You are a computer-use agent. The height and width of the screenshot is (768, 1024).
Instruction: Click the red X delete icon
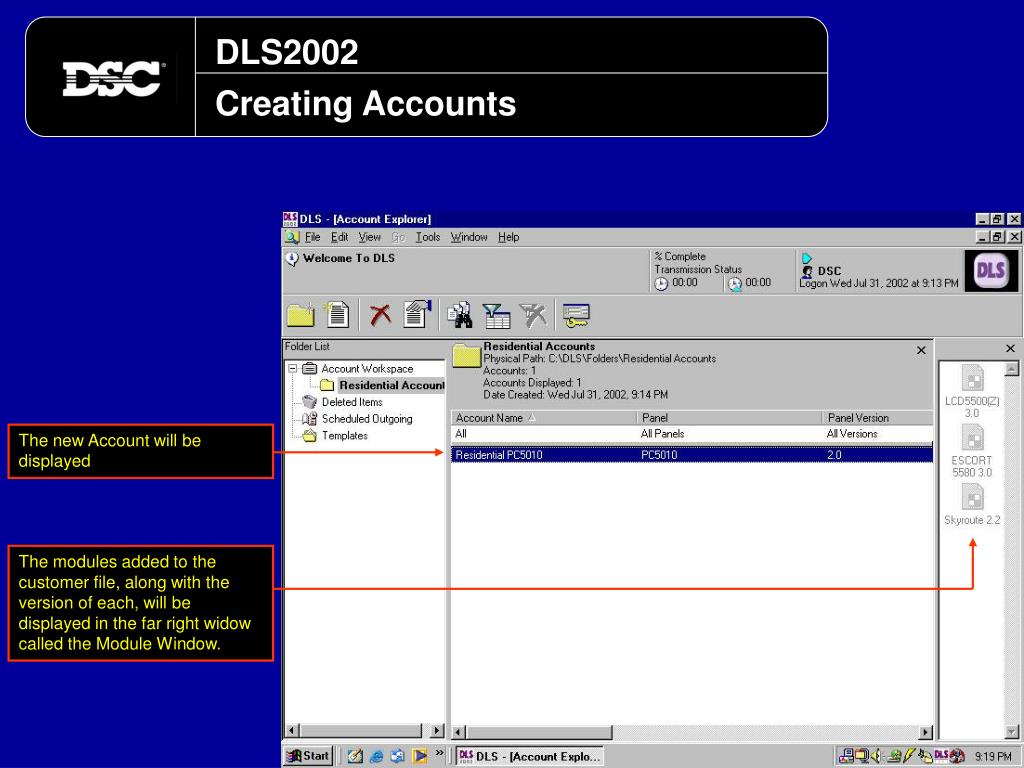coord(380,315)
